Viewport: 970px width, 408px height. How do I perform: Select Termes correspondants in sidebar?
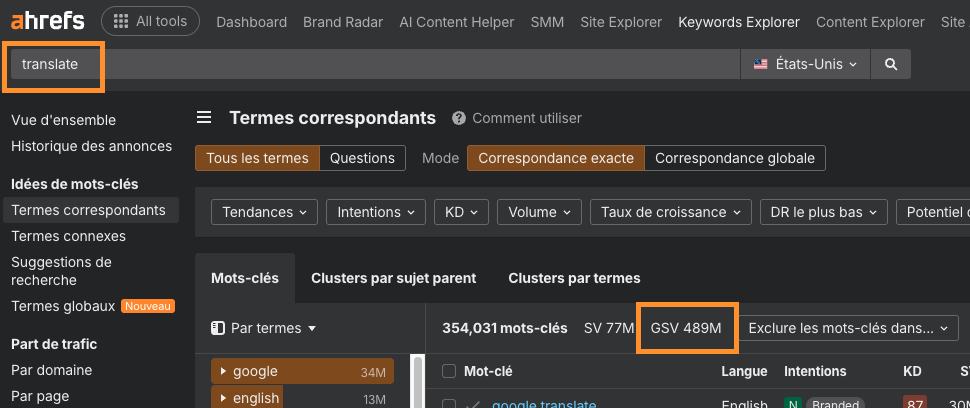[91, 210]
